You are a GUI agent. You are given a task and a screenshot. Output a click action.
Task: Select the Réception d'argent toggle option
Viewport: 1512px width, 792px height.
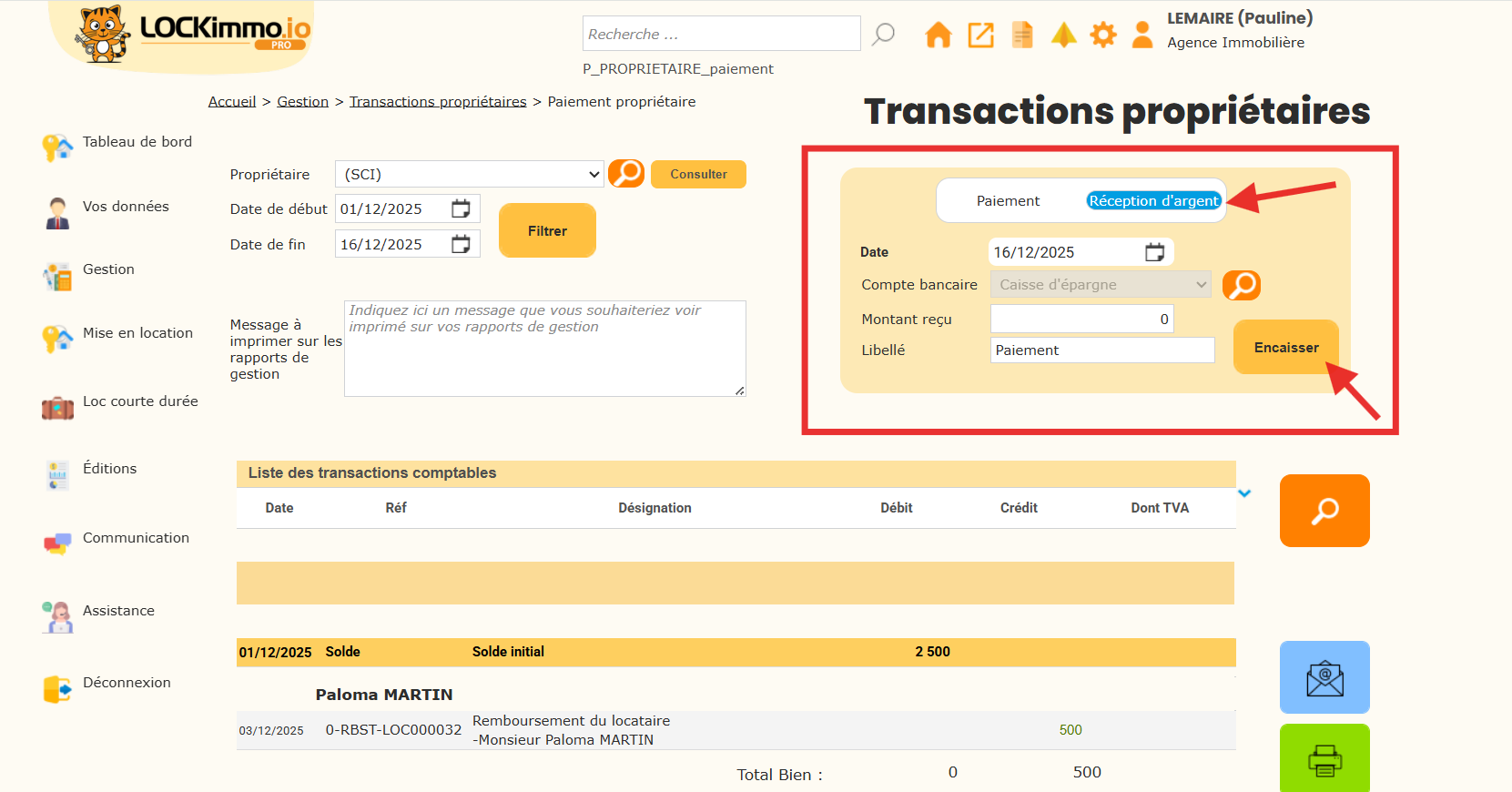click(1153, 201)
